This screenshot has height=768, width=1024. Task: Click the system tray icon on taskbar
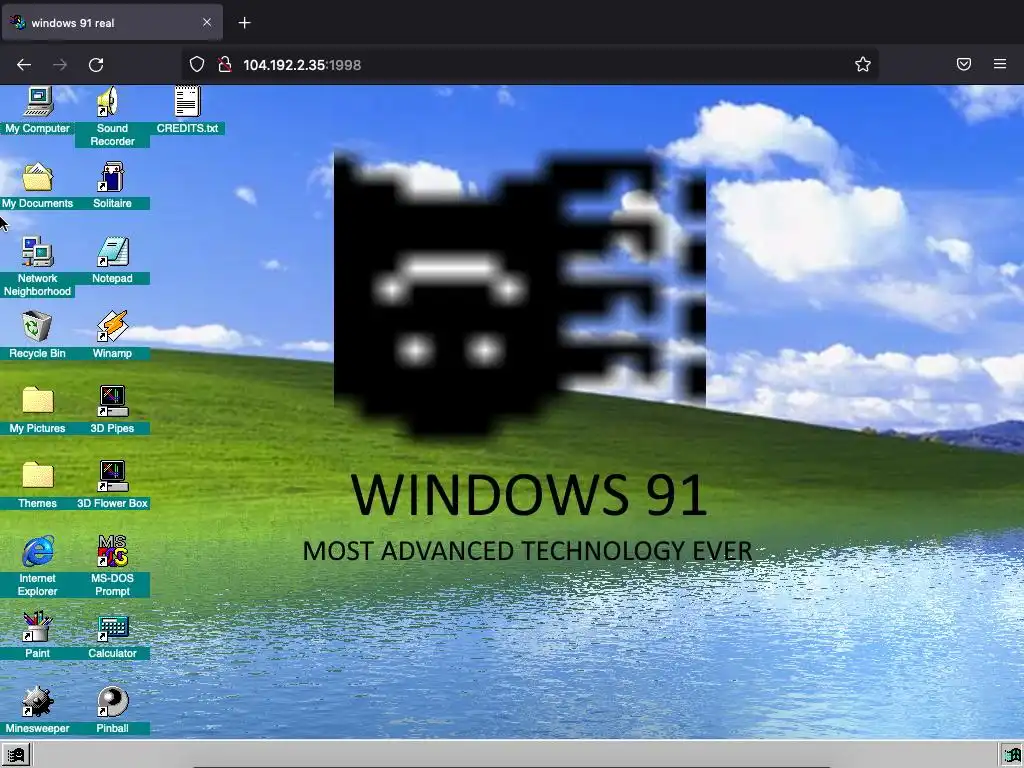1012,756
